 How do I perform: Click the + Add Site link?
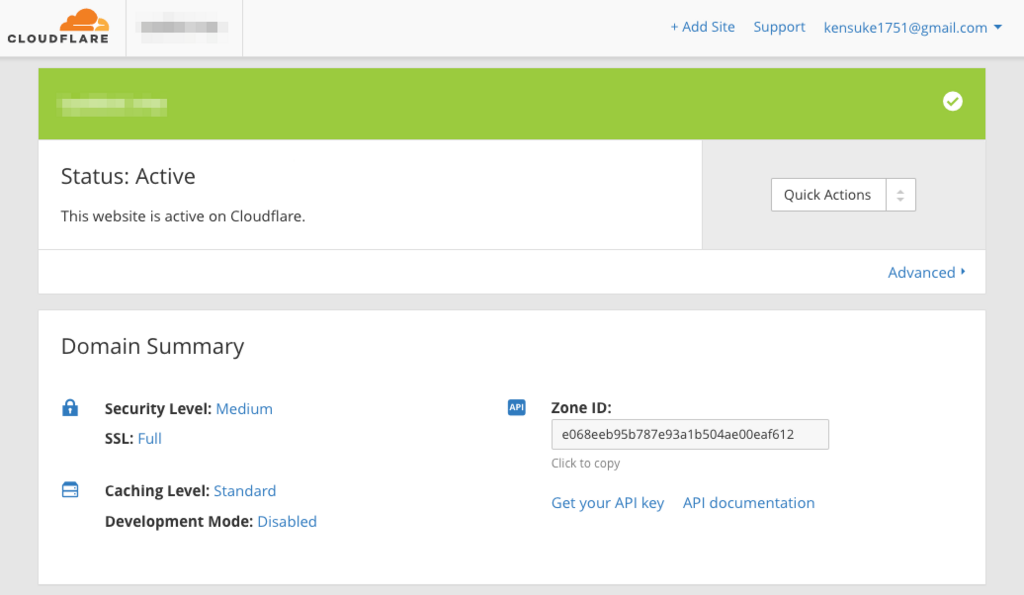(702, 27)
